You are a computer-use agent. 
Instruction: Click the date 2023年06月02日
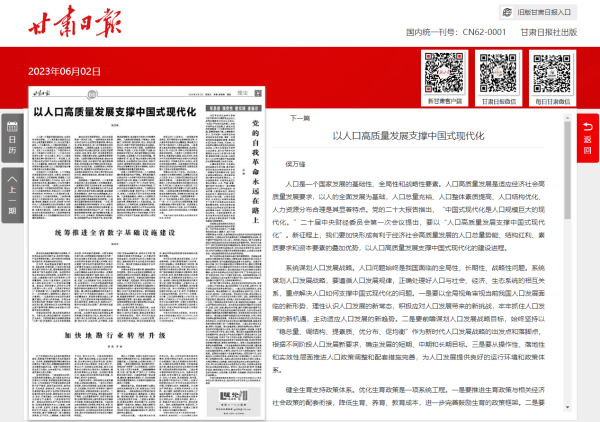64,72
